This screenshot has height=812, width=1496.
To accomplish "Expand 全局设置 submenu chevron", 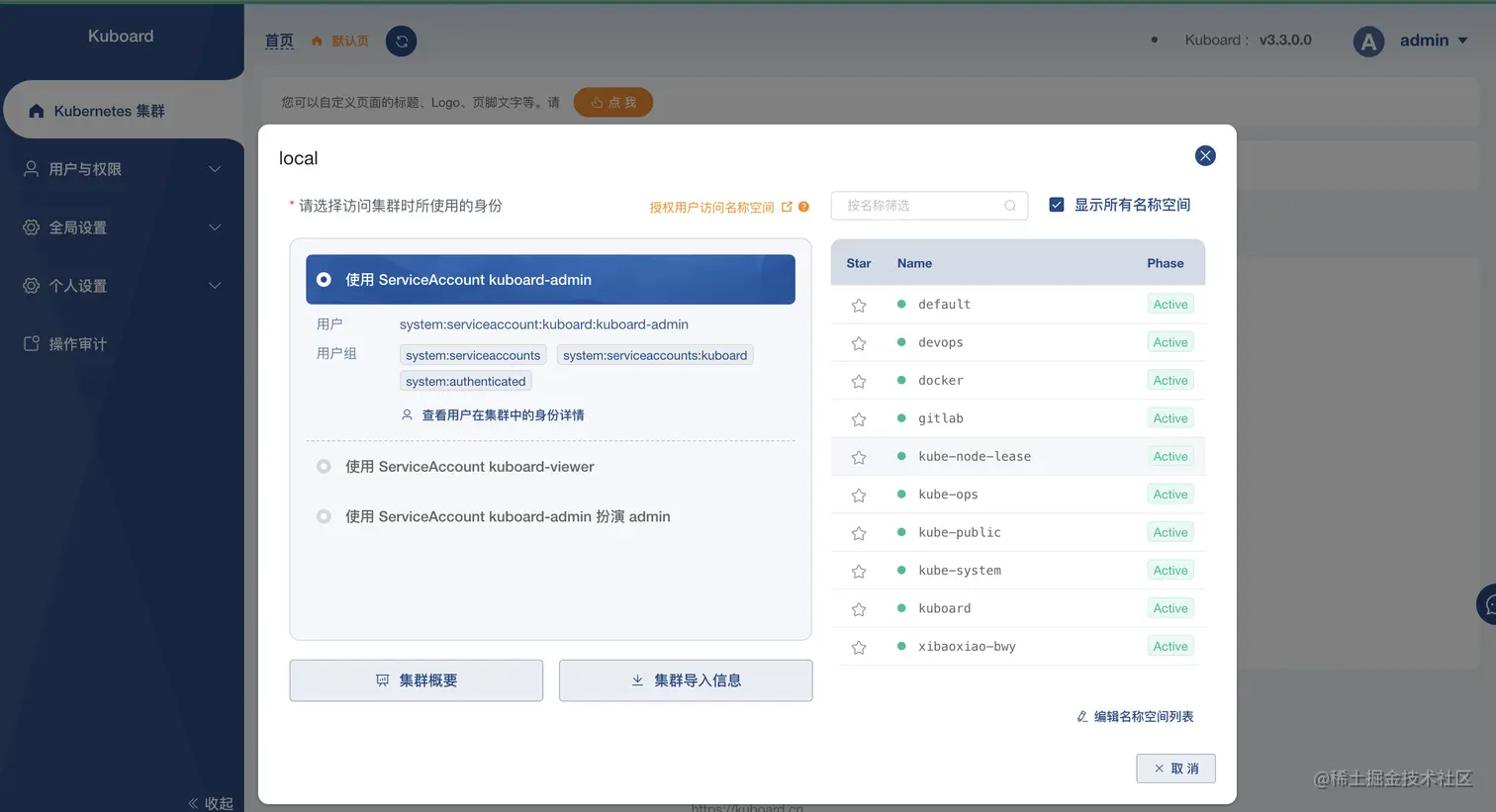I will [215, 227].
